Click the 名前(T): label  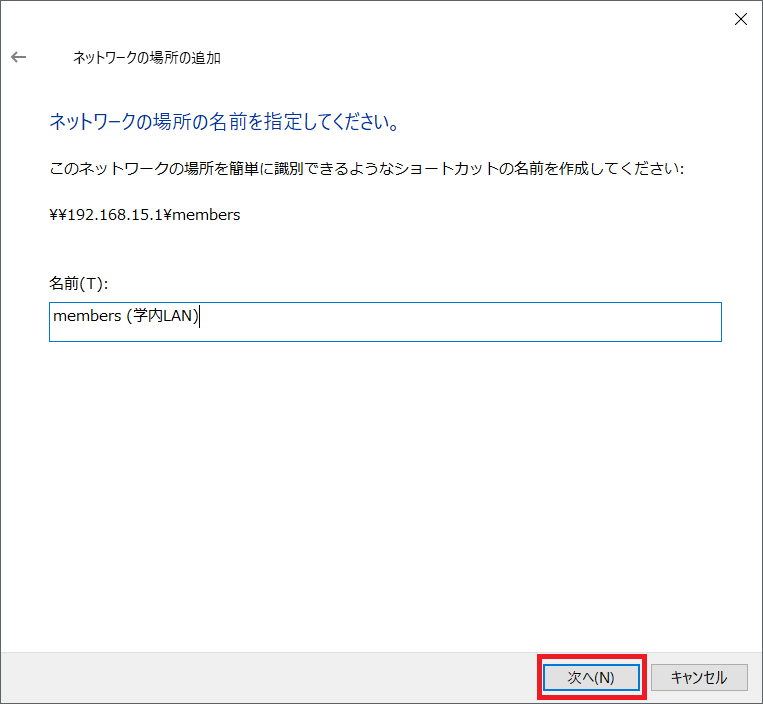78,284
